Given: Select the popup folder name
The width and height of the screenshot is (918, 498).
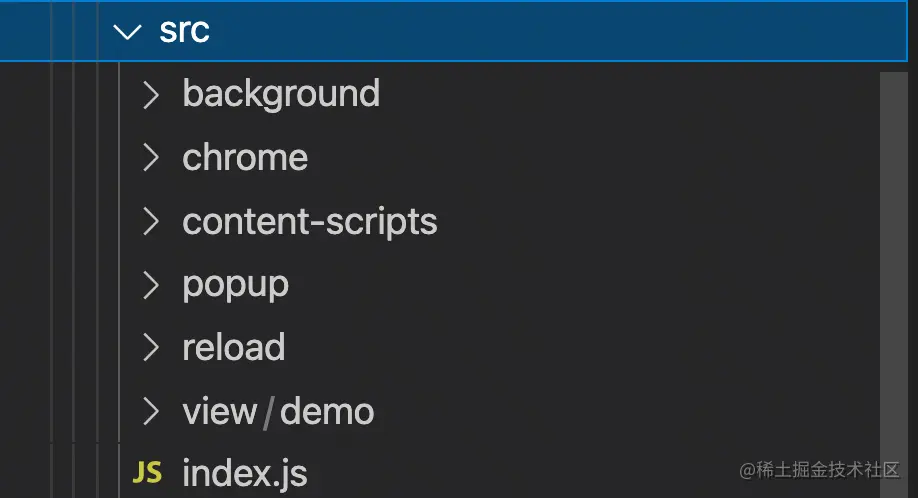Looking at the screenshot, I should 236,286.
